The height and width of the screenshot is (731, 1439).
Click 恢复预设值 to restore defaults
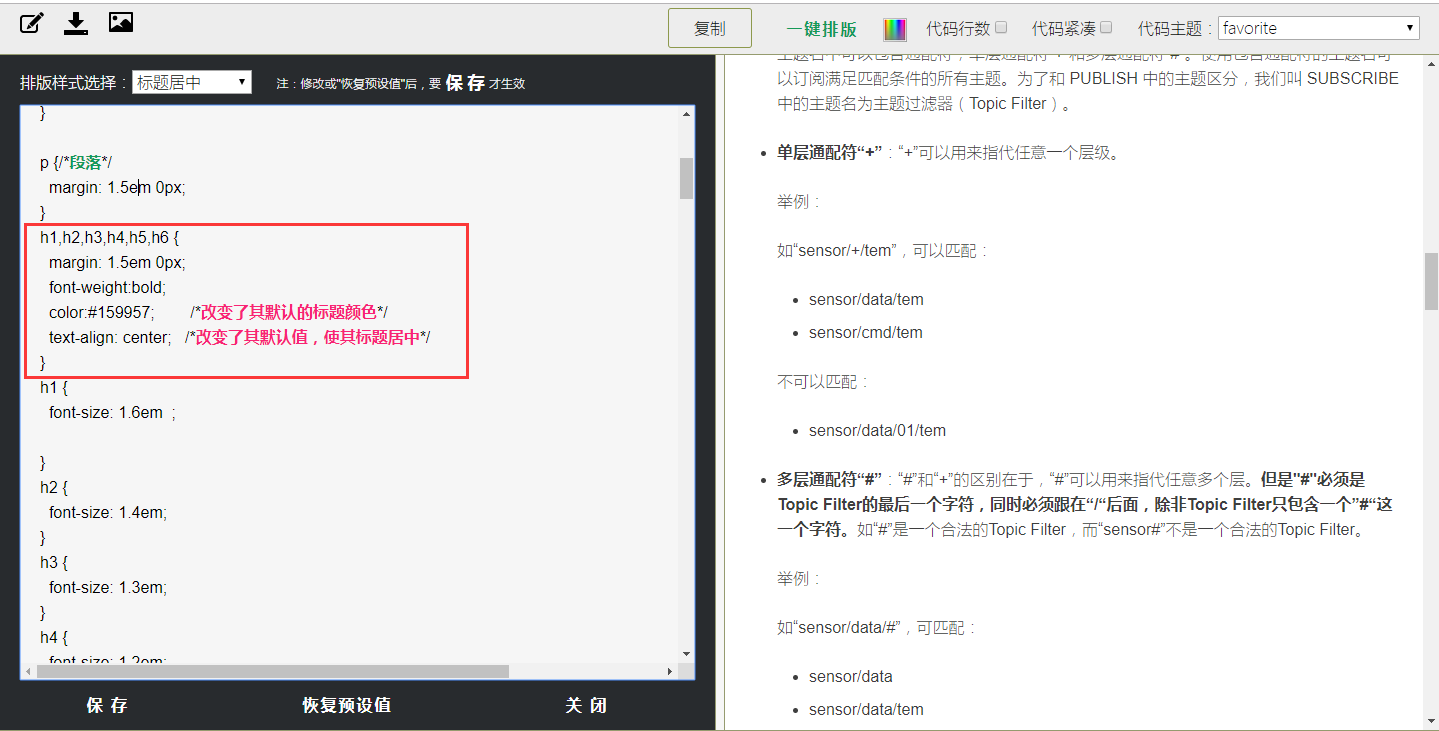coord(346,705)
